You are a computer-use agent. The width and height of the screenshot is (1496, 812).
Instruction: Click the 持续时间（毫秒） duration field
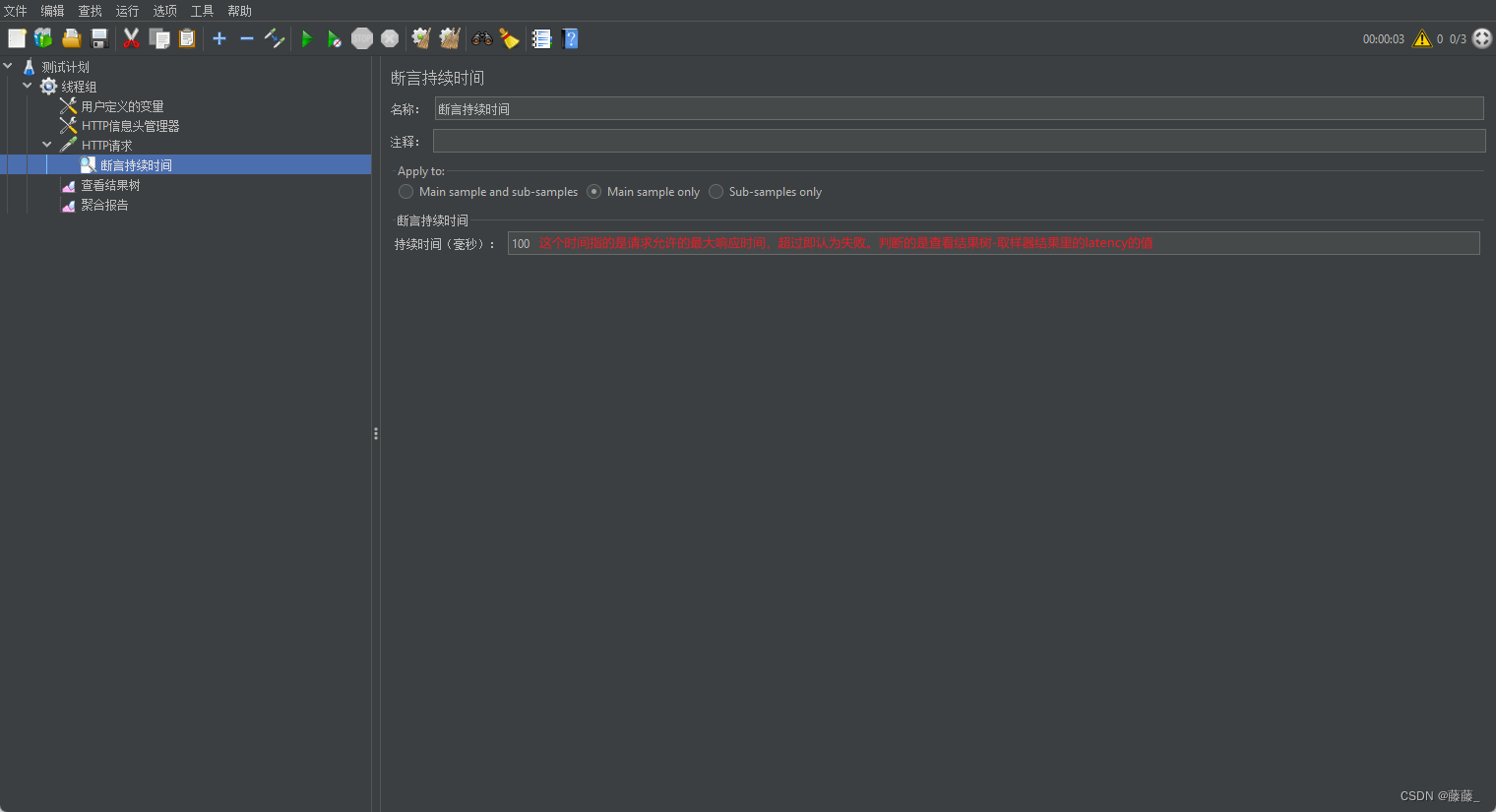click(993, 243)
